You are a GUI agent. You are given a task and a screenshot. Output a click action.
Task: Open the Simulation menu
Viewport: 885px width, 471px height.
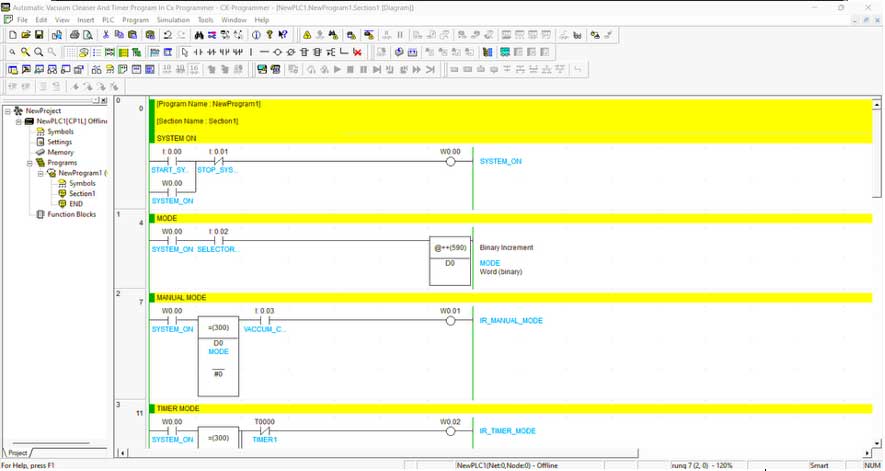pyautogui.click(x=172, y=20)
